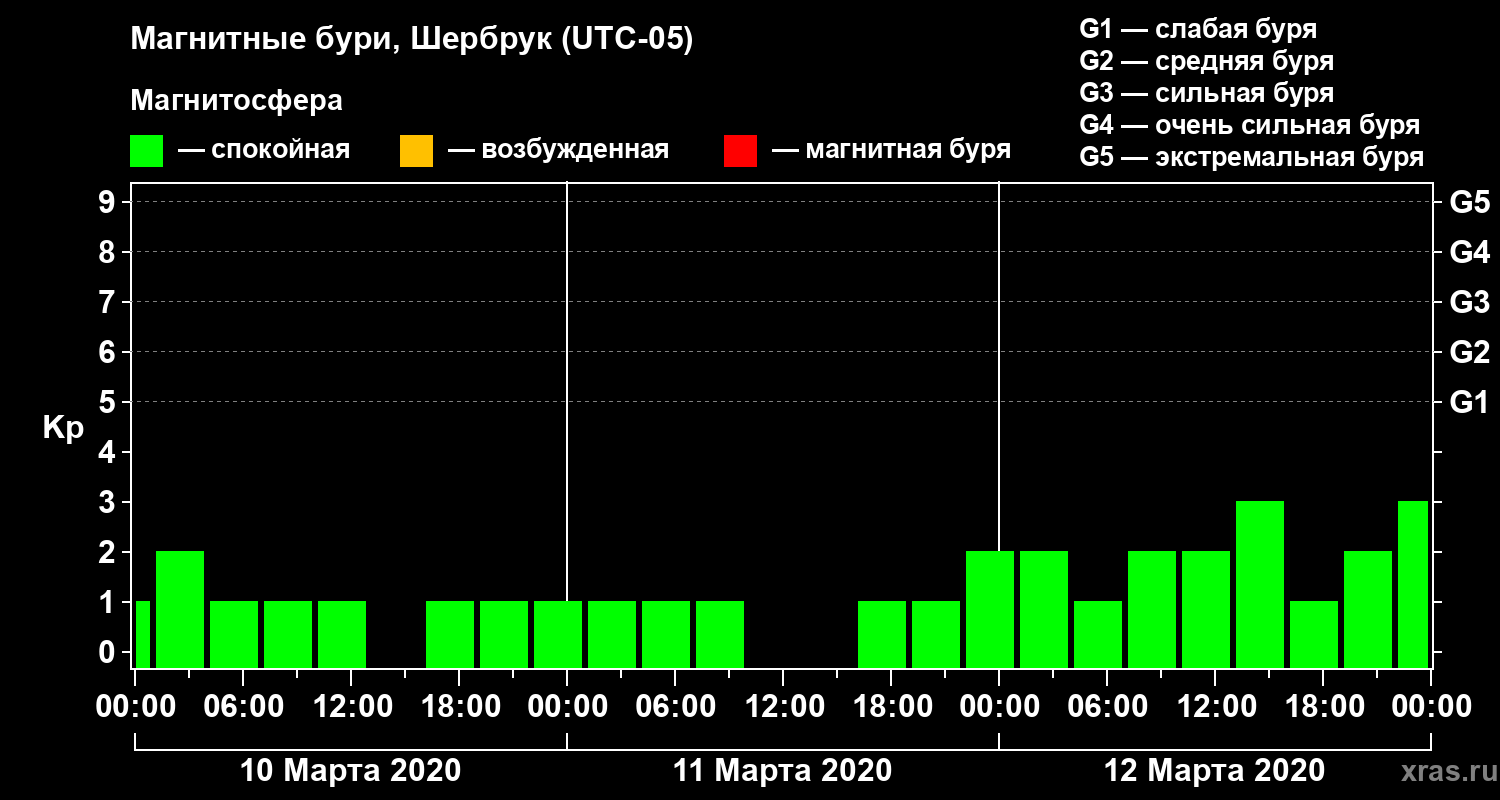1500x800 pixels.
Task: Click the '12:00' time label of 11 Марта
Action: 783,706
